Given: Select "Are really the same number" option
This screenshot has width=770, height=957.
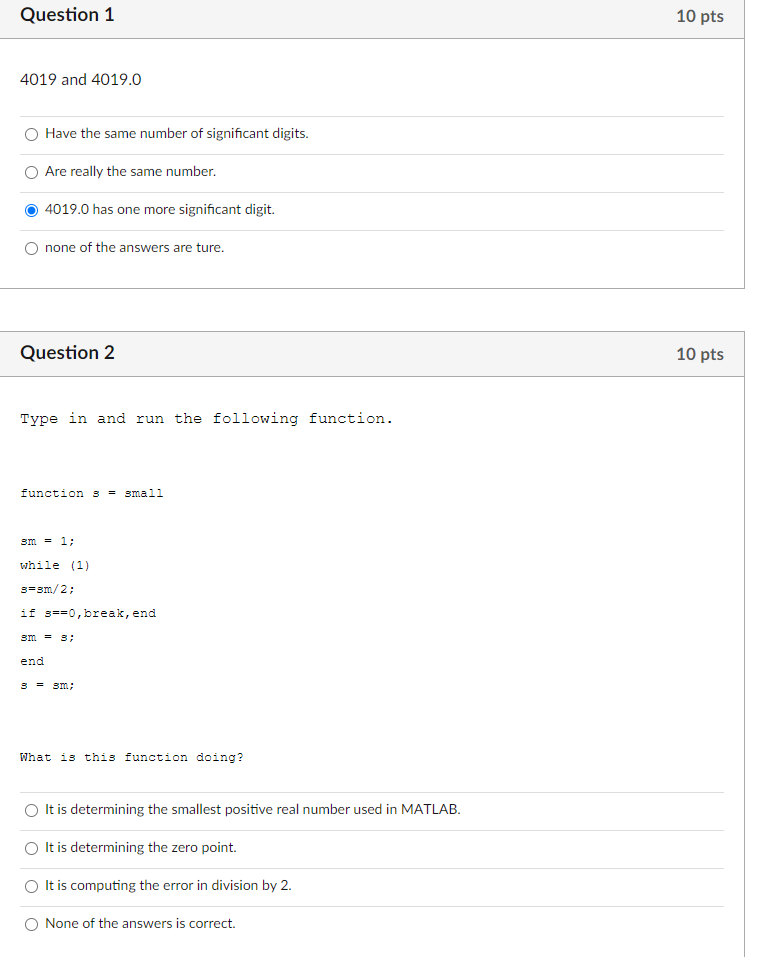Looking at the screenshot, I should 31,172.
